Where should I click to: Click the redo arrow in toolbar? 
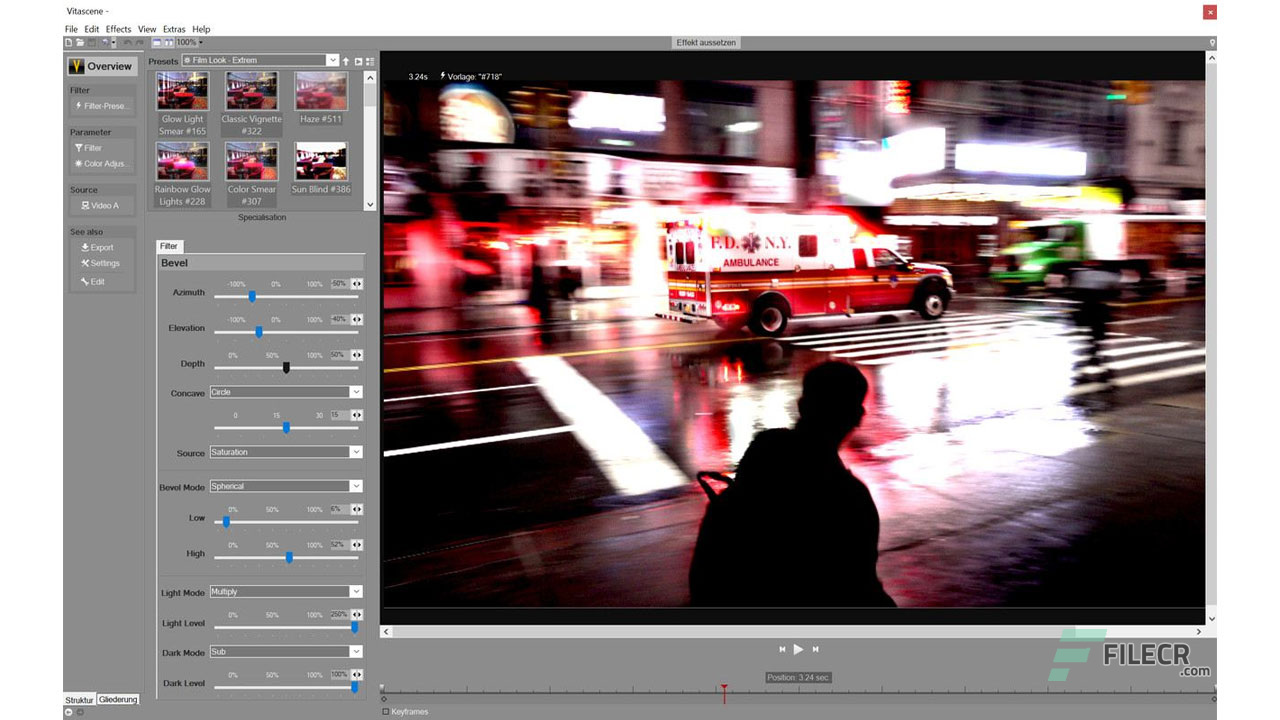point(140,43)
